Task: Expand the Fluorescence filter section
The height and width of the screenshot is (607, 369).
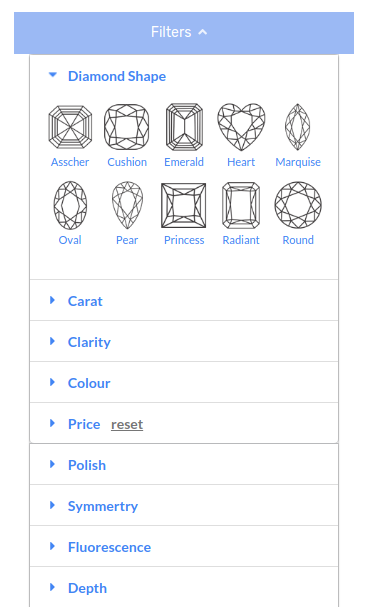Action: coord(184,547)
